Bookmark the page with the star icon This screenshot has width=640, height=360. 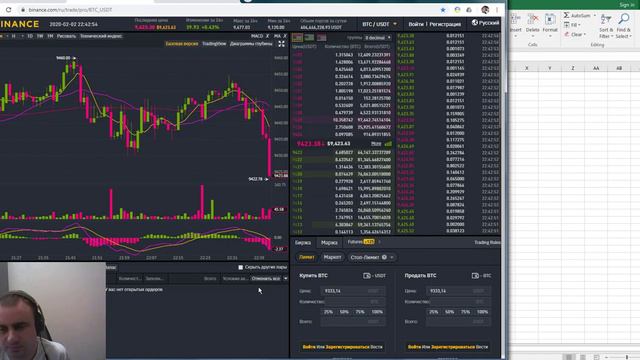[x=443, y=9]
